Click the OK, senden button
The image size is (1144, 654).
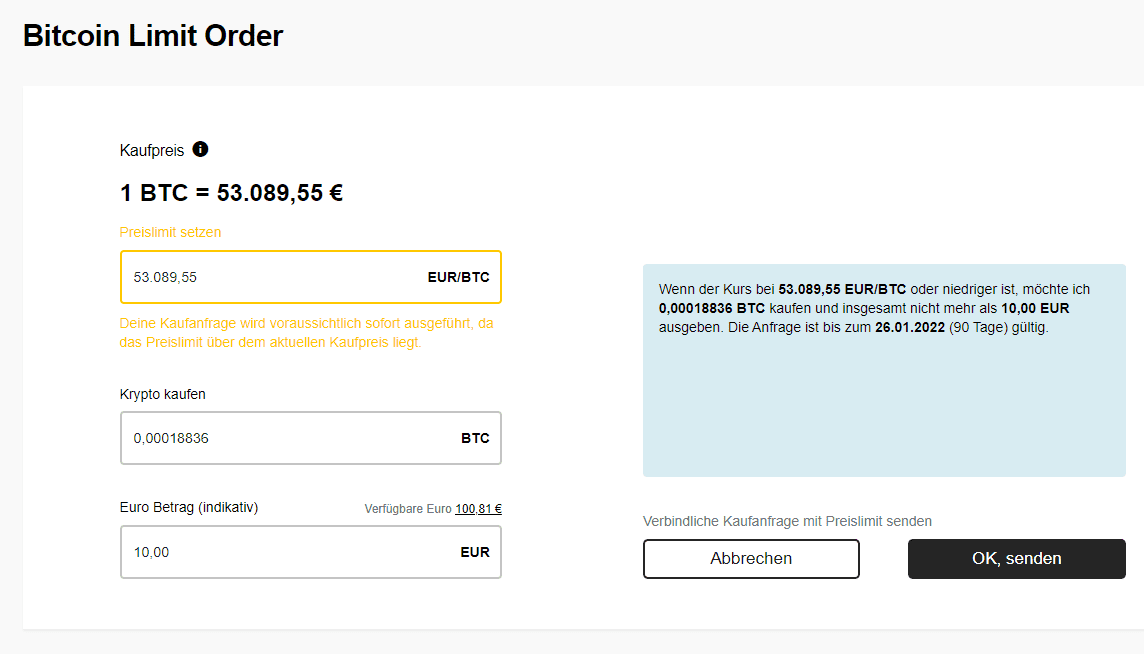[1016, 558]
